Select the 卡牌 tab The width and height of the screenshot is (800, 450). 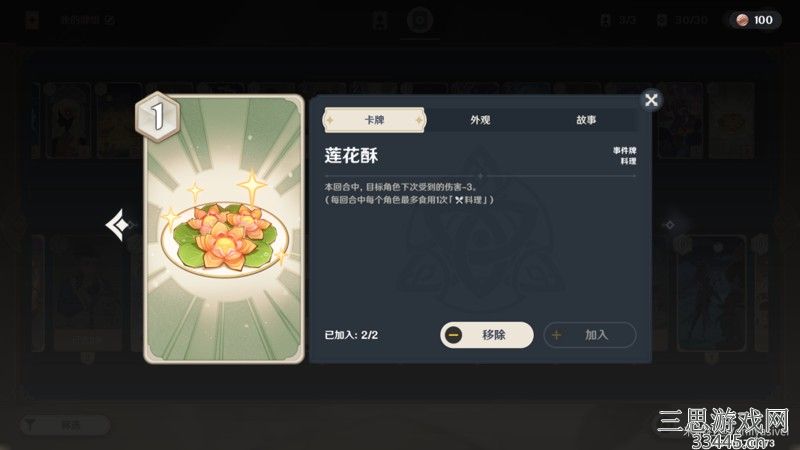coord(374,120)
